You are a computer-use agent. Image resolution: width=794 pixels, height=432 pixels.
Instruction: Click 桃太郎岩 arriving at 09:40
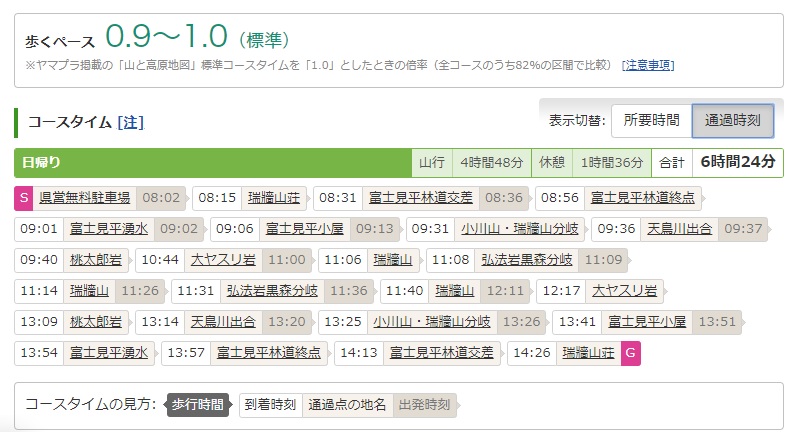tap(96, 259)
